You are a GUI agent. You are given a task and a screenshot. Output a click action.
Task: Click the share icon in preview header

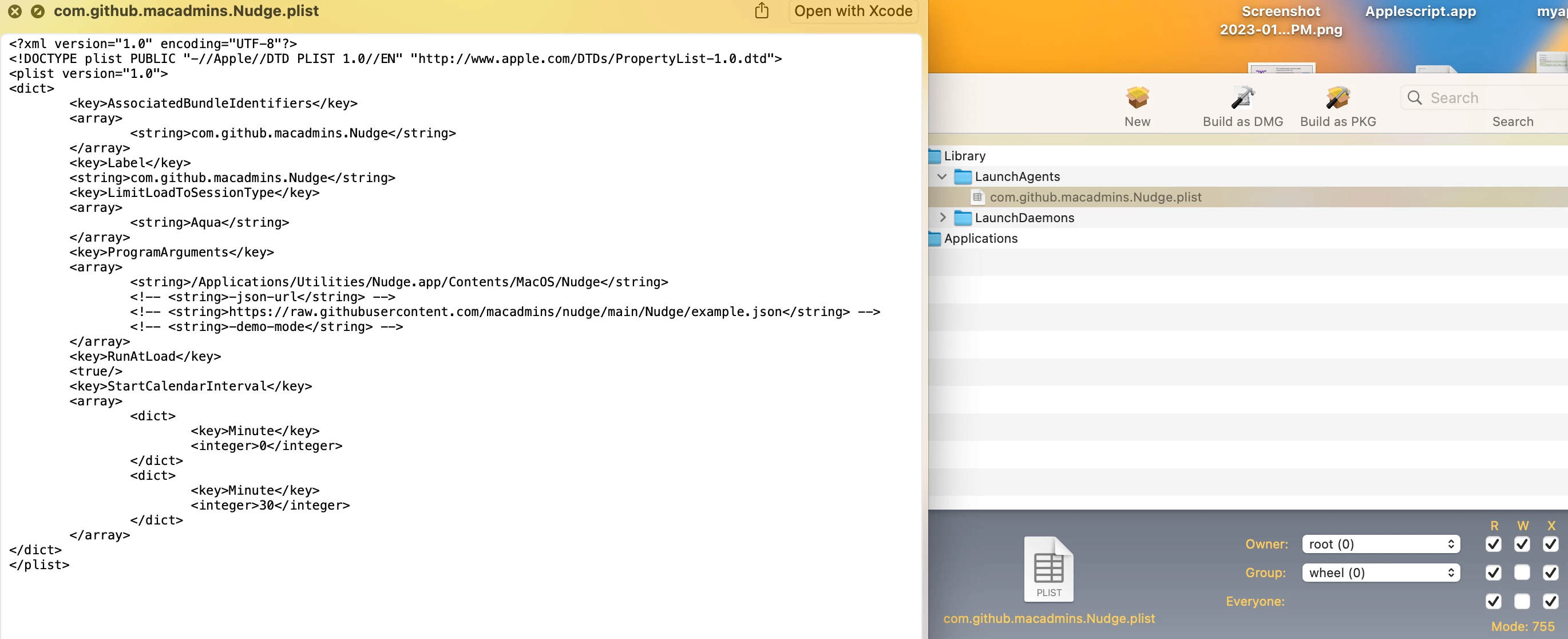[762, 10]
